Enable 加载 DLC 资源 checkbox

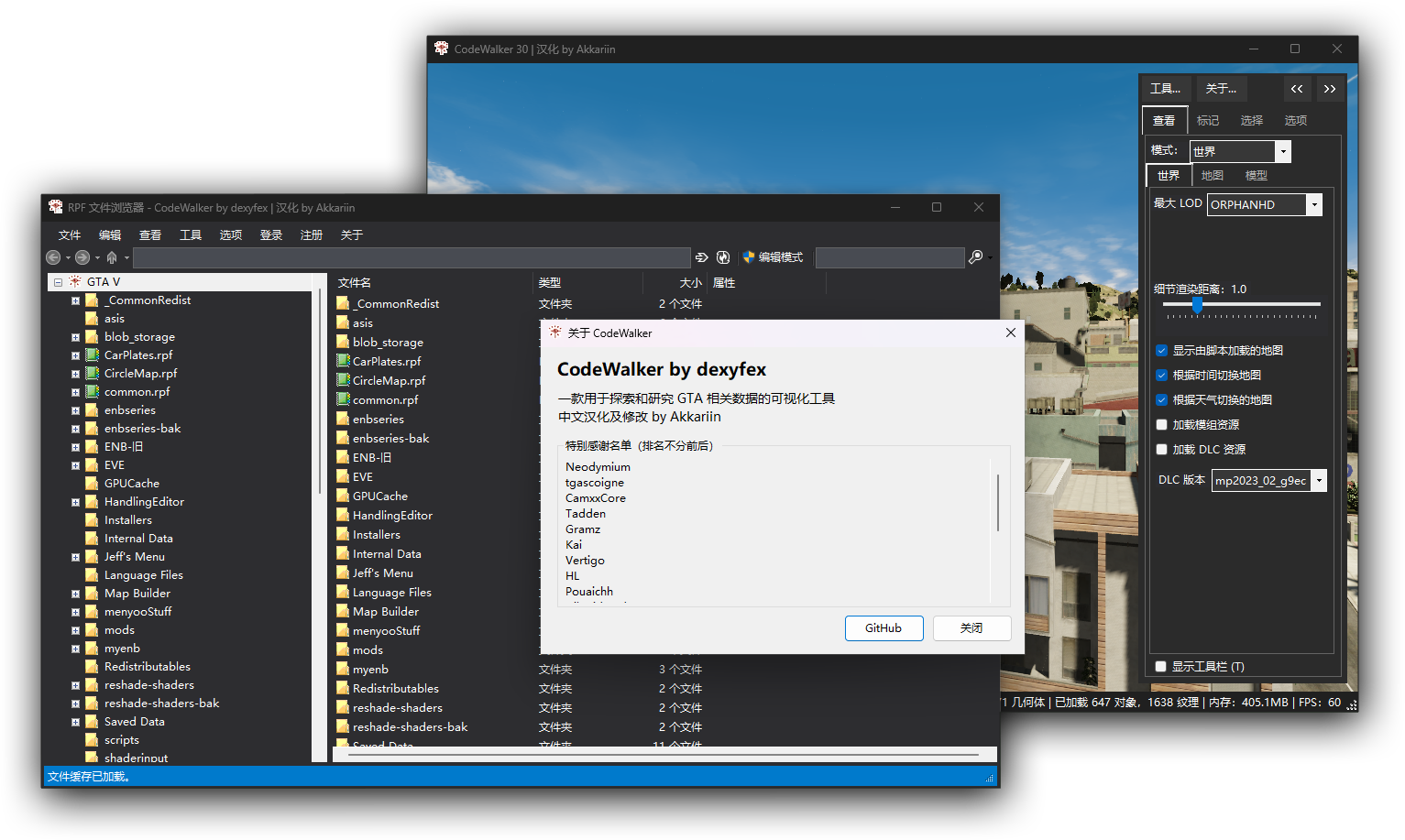tap(1162, 449)
